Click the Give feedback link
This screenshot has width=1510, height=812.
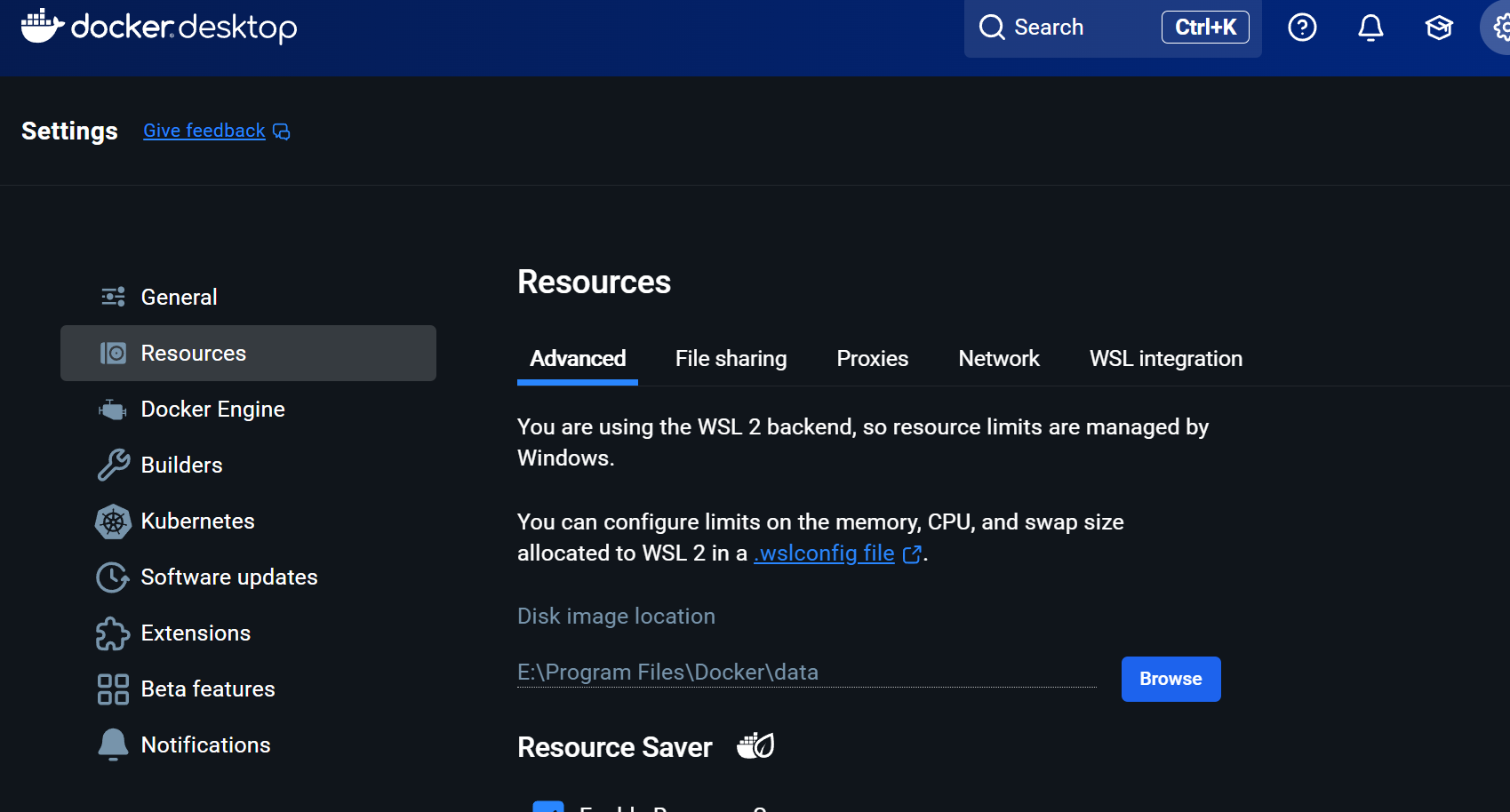(204, 131)
